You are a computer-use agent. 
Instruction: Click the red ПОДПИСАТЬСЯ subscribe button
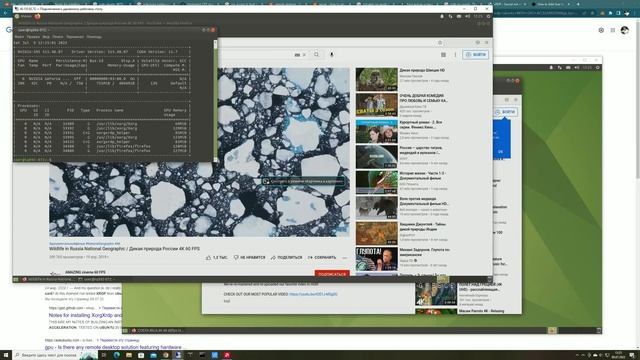[x=332, y=274]
